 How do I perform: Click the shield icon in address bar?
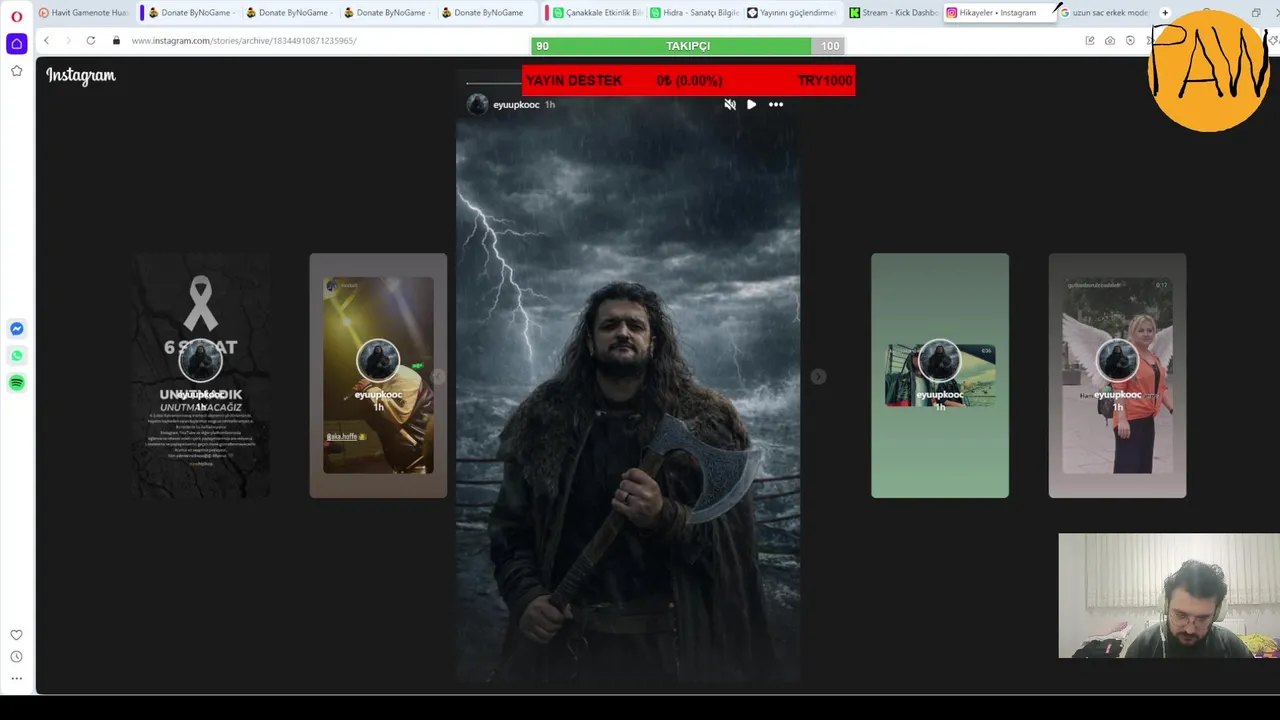[x=1130, y=41]
